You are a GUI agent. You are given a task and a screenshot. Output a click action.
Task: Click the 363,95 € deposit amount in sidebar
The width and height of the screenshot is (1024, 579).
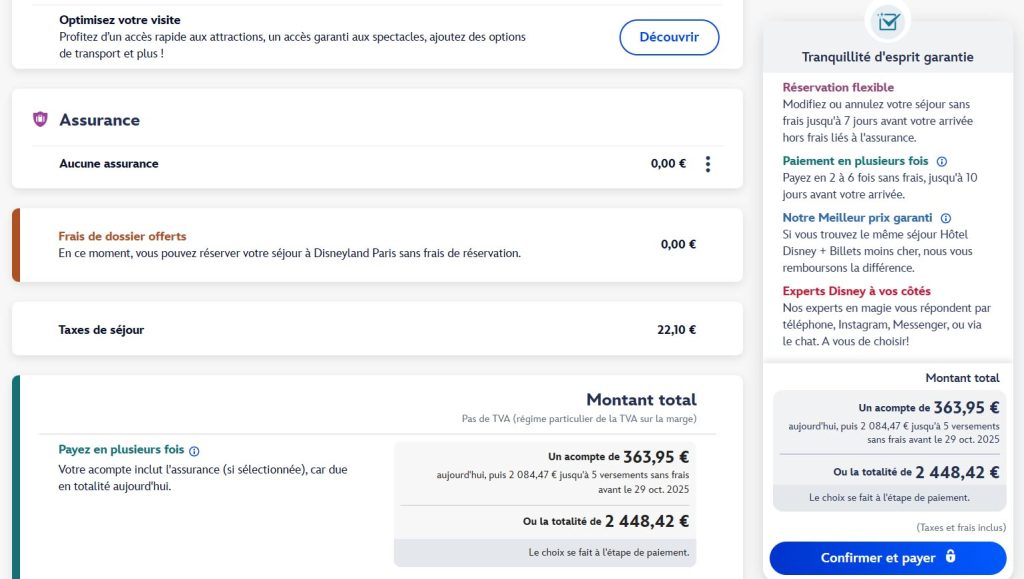coord(968,408)
